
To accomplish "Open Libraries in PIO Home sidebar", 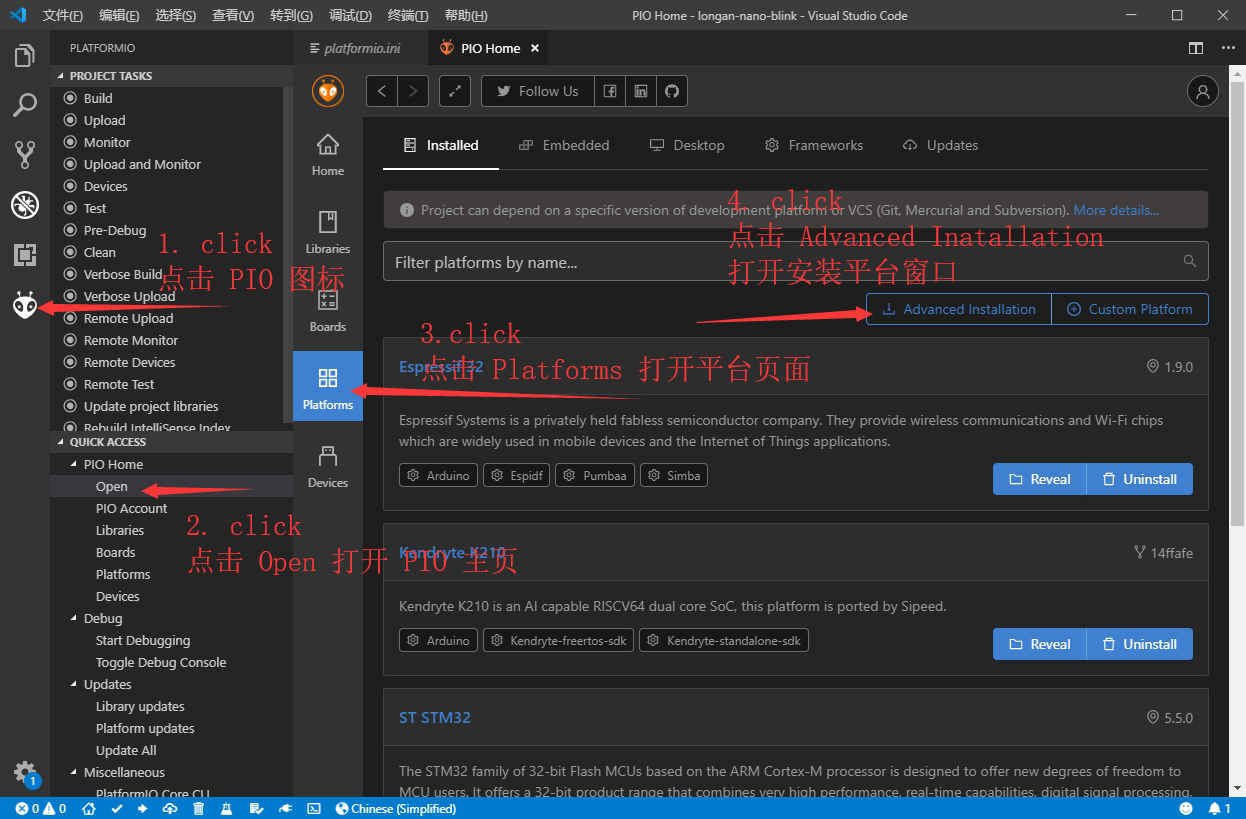I will [328, 232].
